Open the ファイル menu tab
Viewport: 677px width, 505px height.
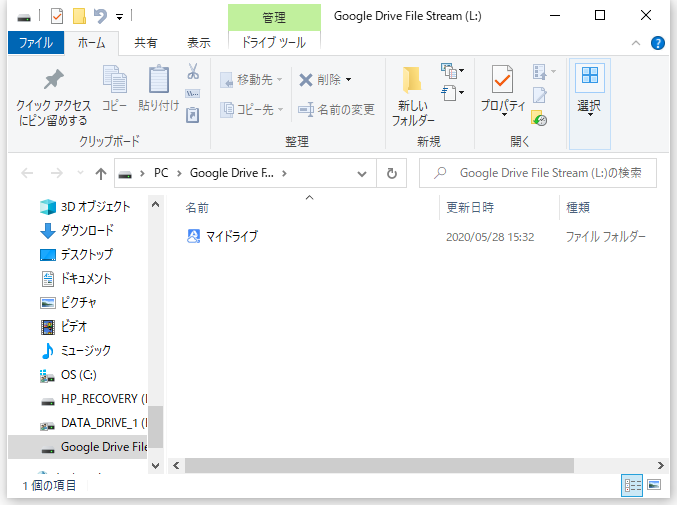click(36, 43)
